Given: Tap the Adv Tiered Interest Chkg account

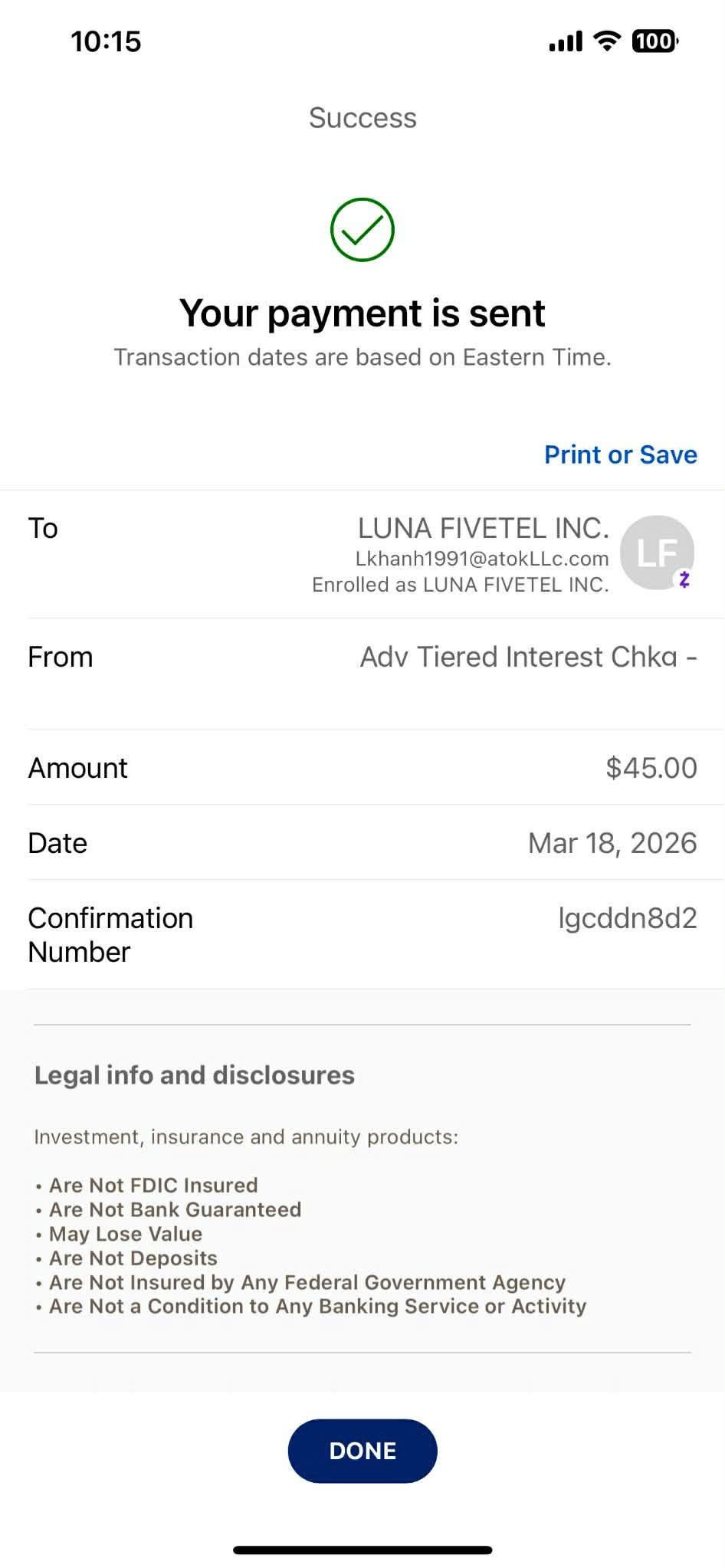Looking at the screenshot, I should coord(527,657).
